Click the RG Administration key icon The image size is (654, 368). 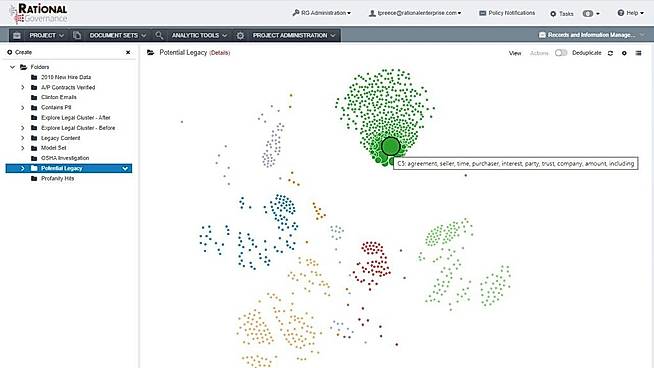click(296, 13)
